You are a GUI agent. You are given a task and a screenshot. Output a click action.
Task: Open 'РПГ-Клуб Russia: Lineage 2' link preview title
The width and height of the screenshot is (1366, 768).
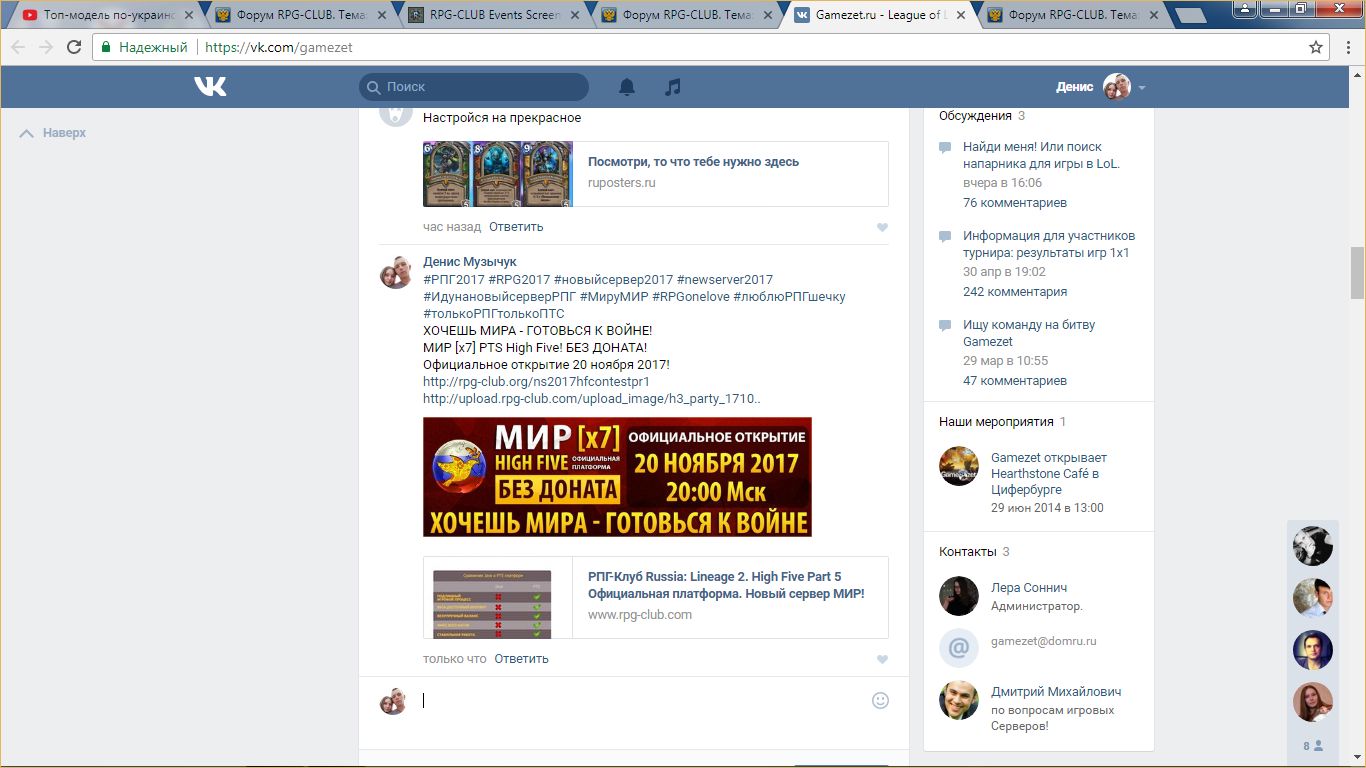click(726, 585)
